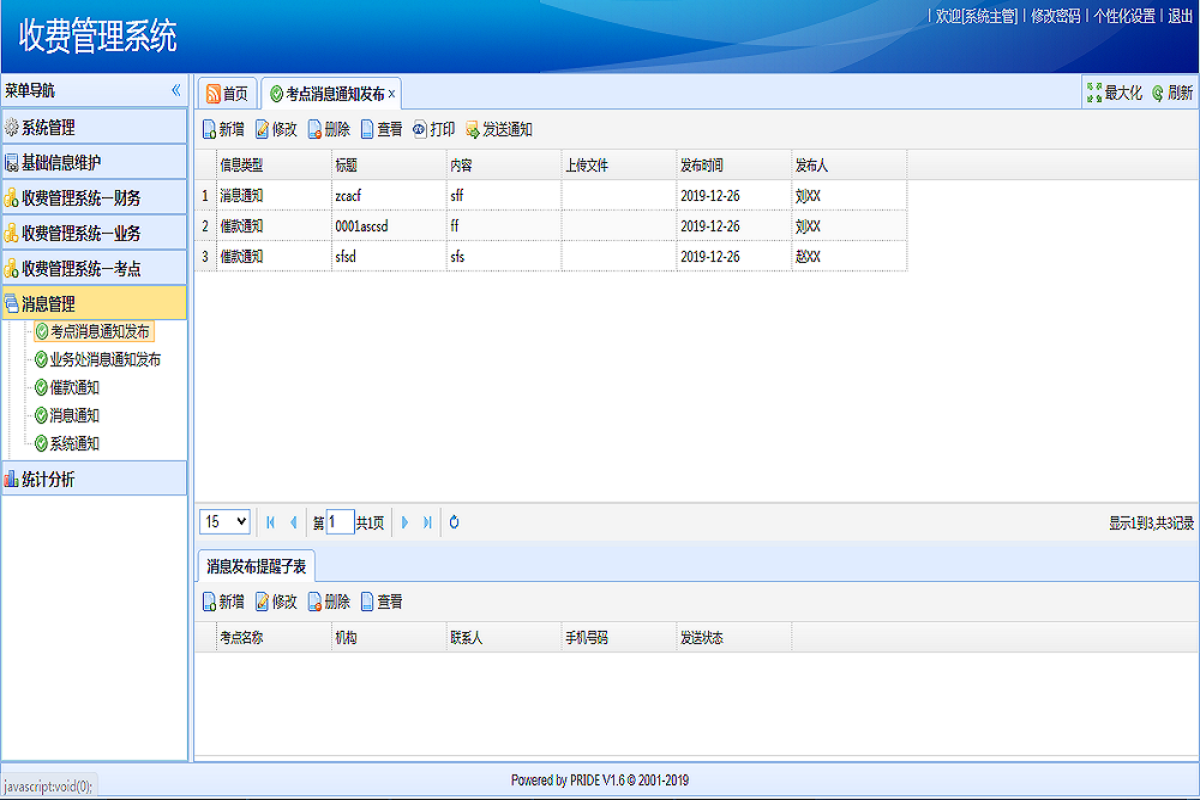Refresh the grid using pagination reload icon
Image resolution: width=1200 pixels, height=800 pixels.
[x=454, y=522]
